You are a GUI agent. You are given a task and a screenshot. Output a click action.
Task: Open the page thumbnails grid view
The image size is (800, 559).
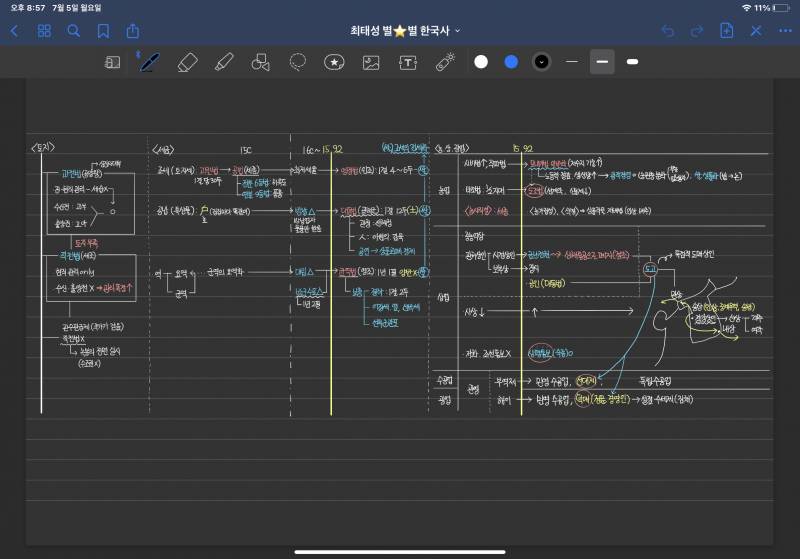pos(44,31)
